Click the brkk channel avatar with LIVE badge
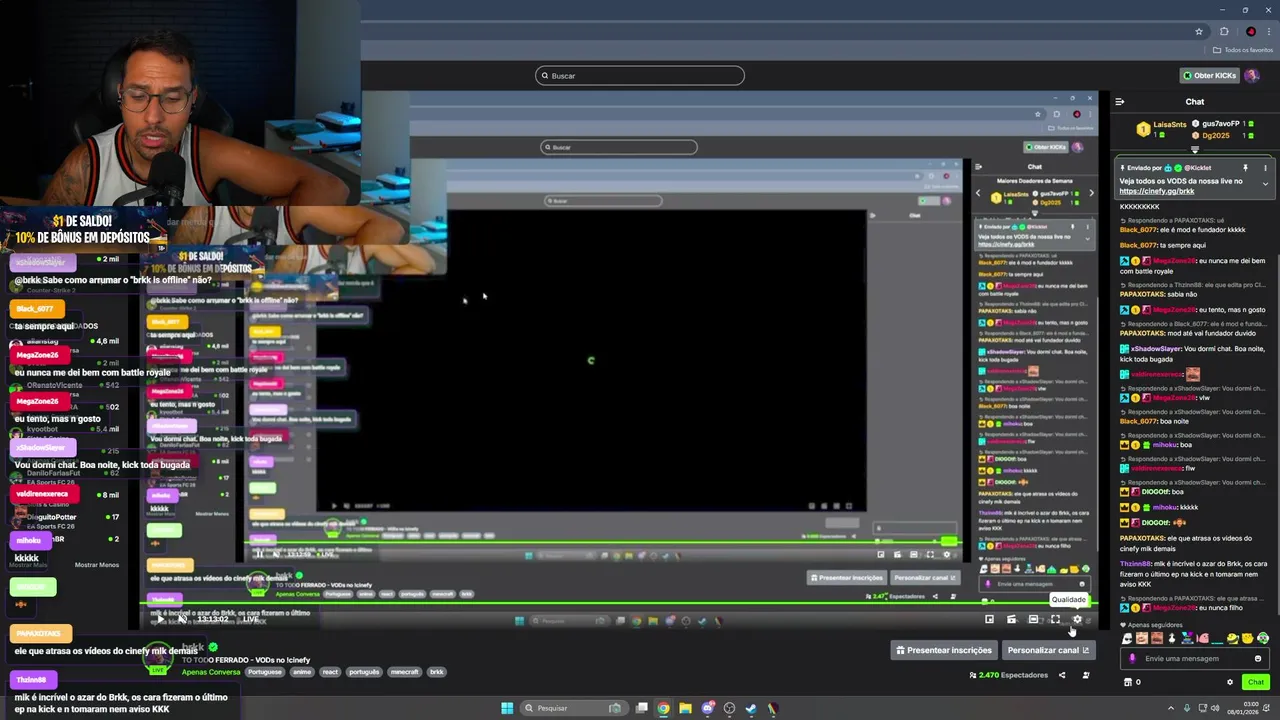 point(158,658)
